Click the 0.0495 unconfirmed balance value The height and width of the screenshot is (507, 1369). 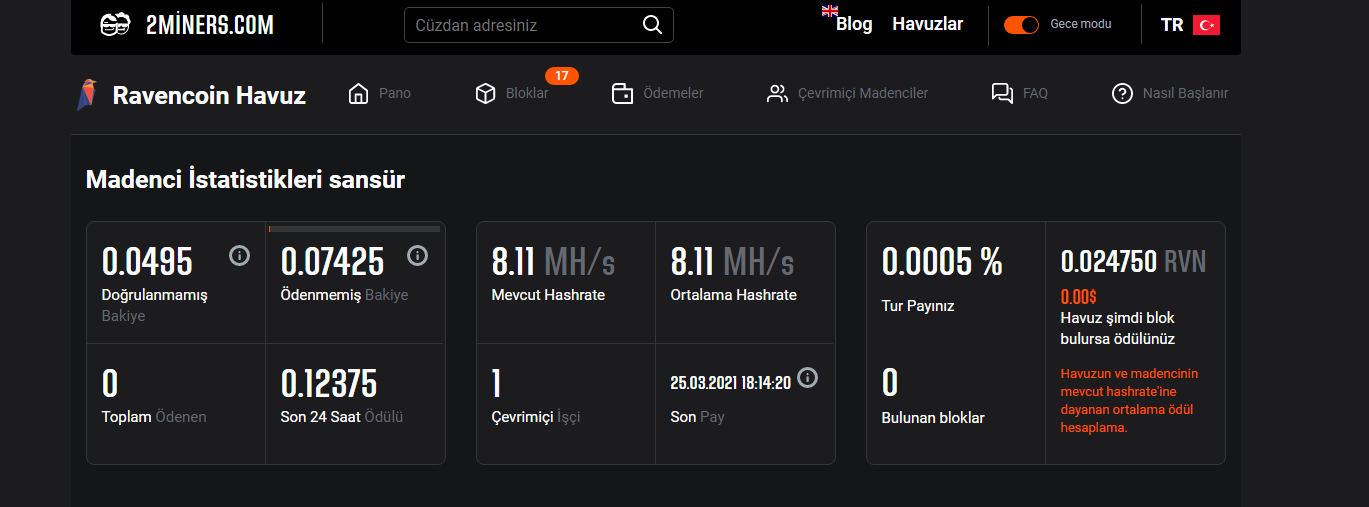[x=147, y=262]
